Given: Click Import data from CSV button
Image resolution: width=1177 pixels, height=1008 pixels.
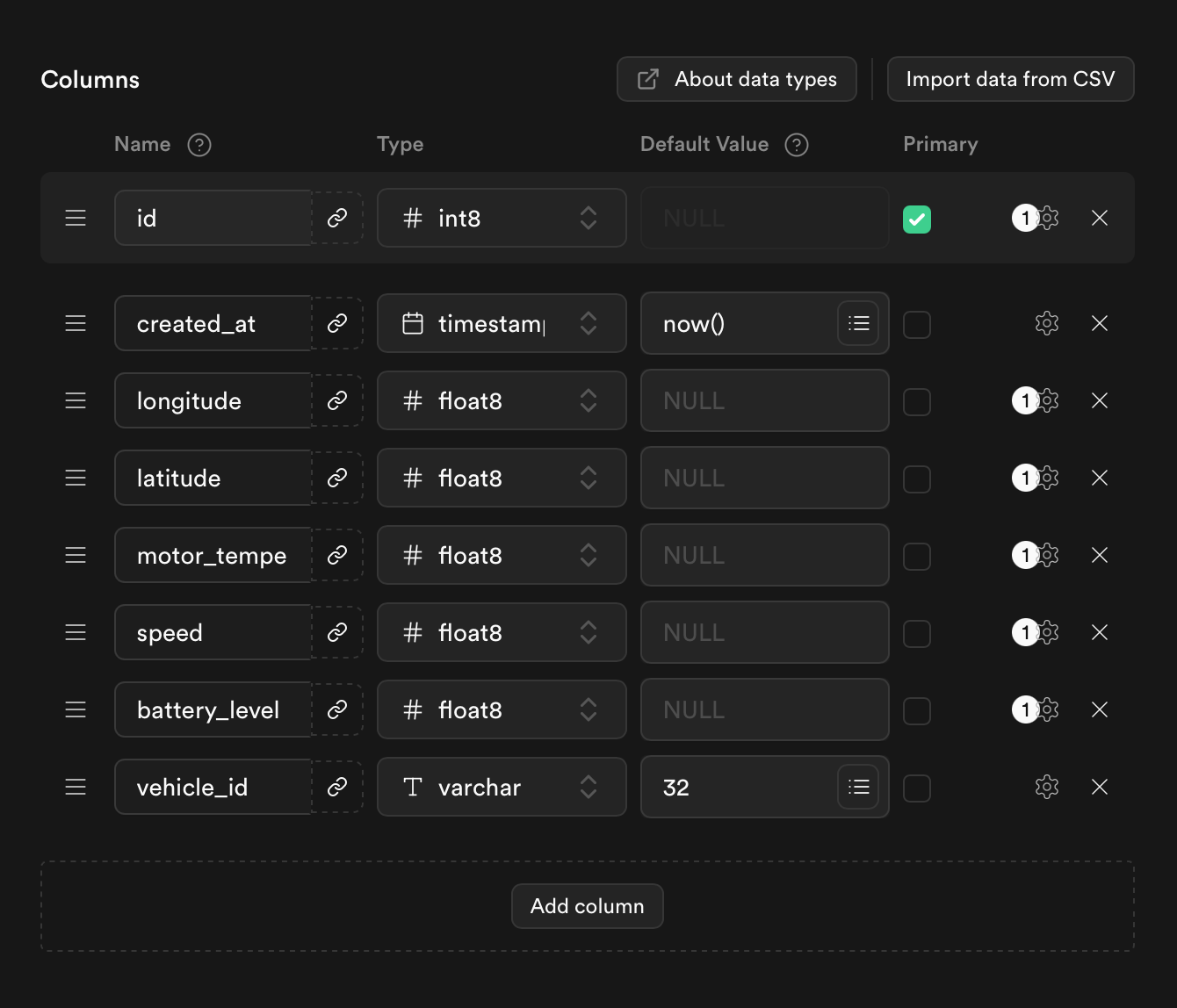Looking at the screenshot, I should 1010,79.
